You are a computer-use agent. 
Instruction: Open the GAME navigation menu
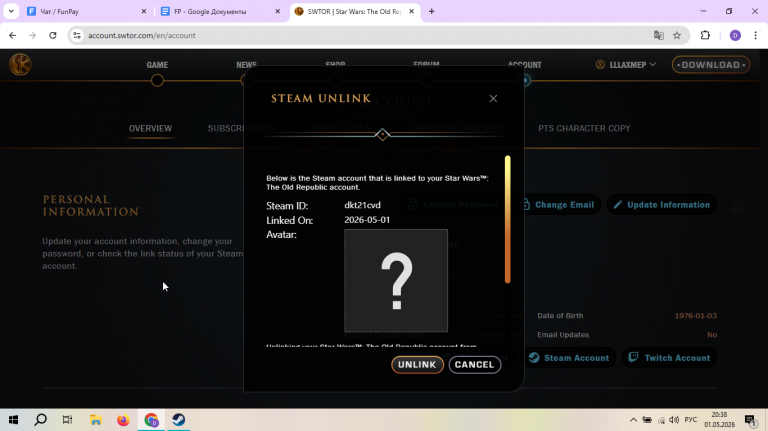click(x=157, y=65)
